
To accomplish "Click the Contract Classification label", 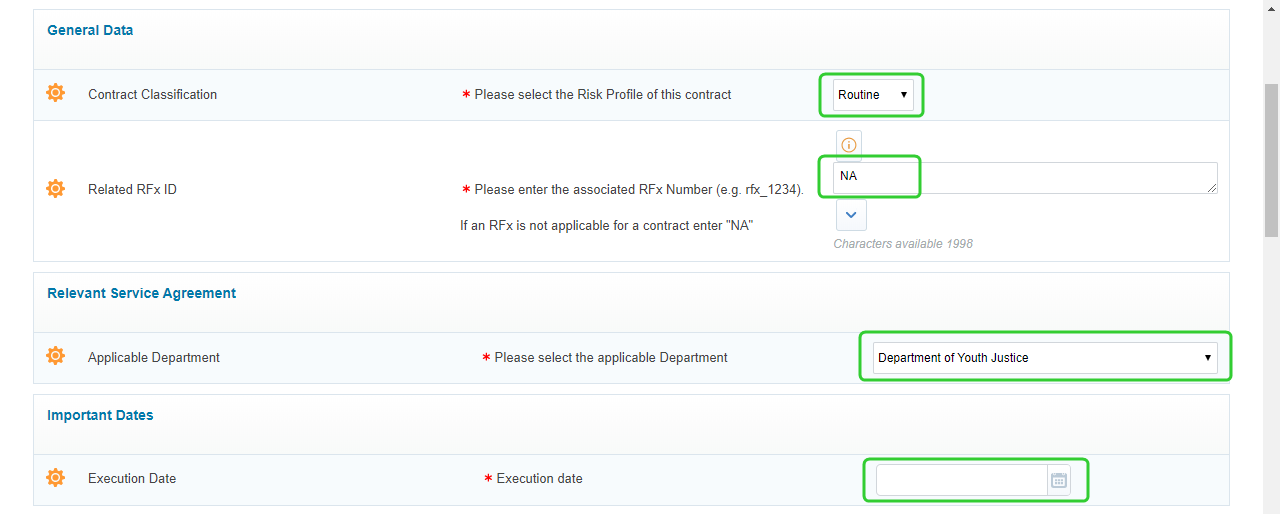I will click(152, 94).
